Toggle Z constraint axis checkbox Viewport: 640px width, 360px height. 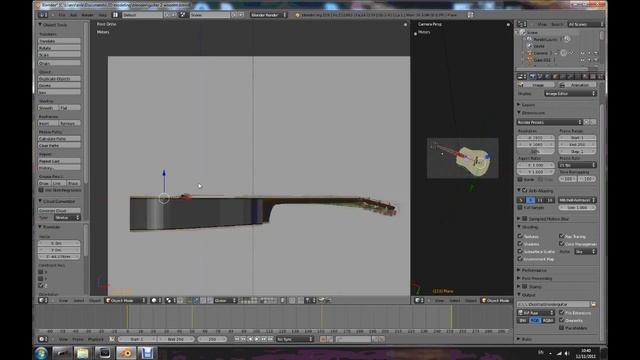pyautogui.click(x=41, y=285)
